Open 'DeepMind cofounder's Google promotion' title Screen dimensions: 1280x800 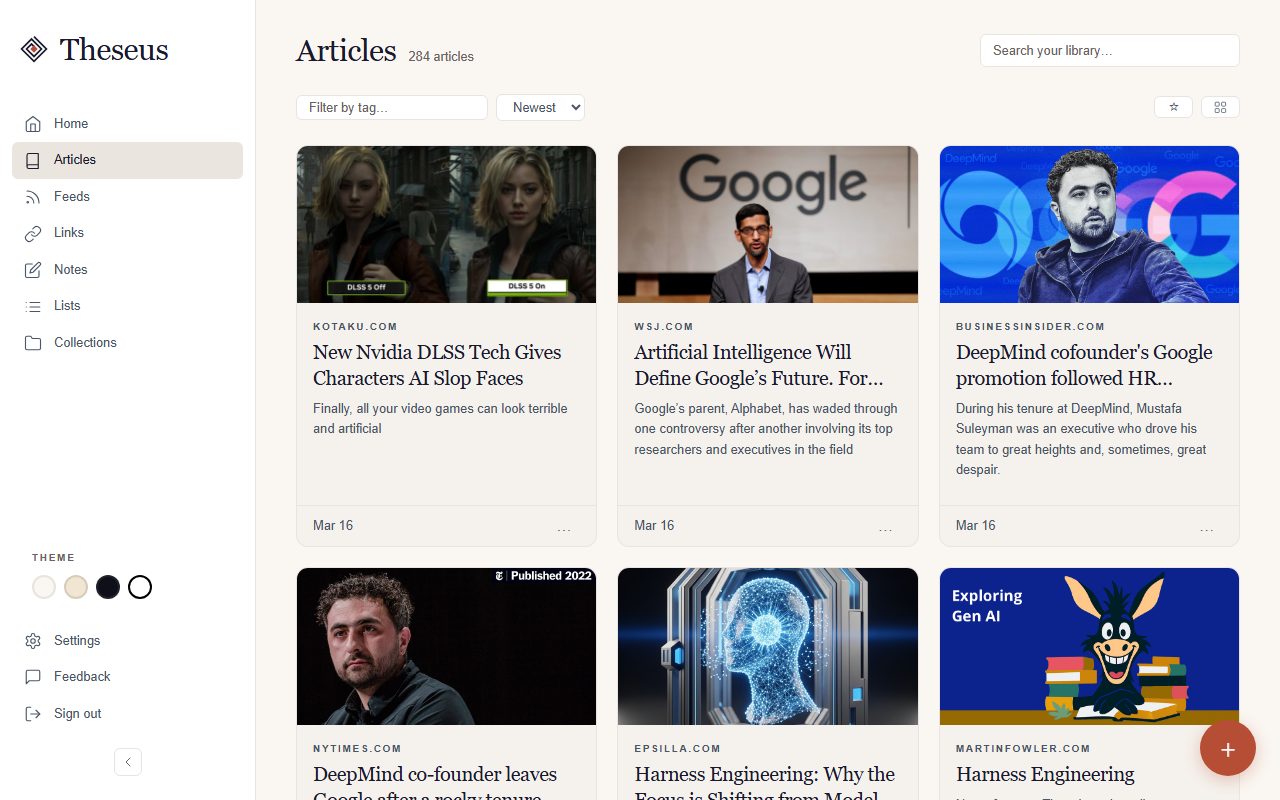(1084, 365)
